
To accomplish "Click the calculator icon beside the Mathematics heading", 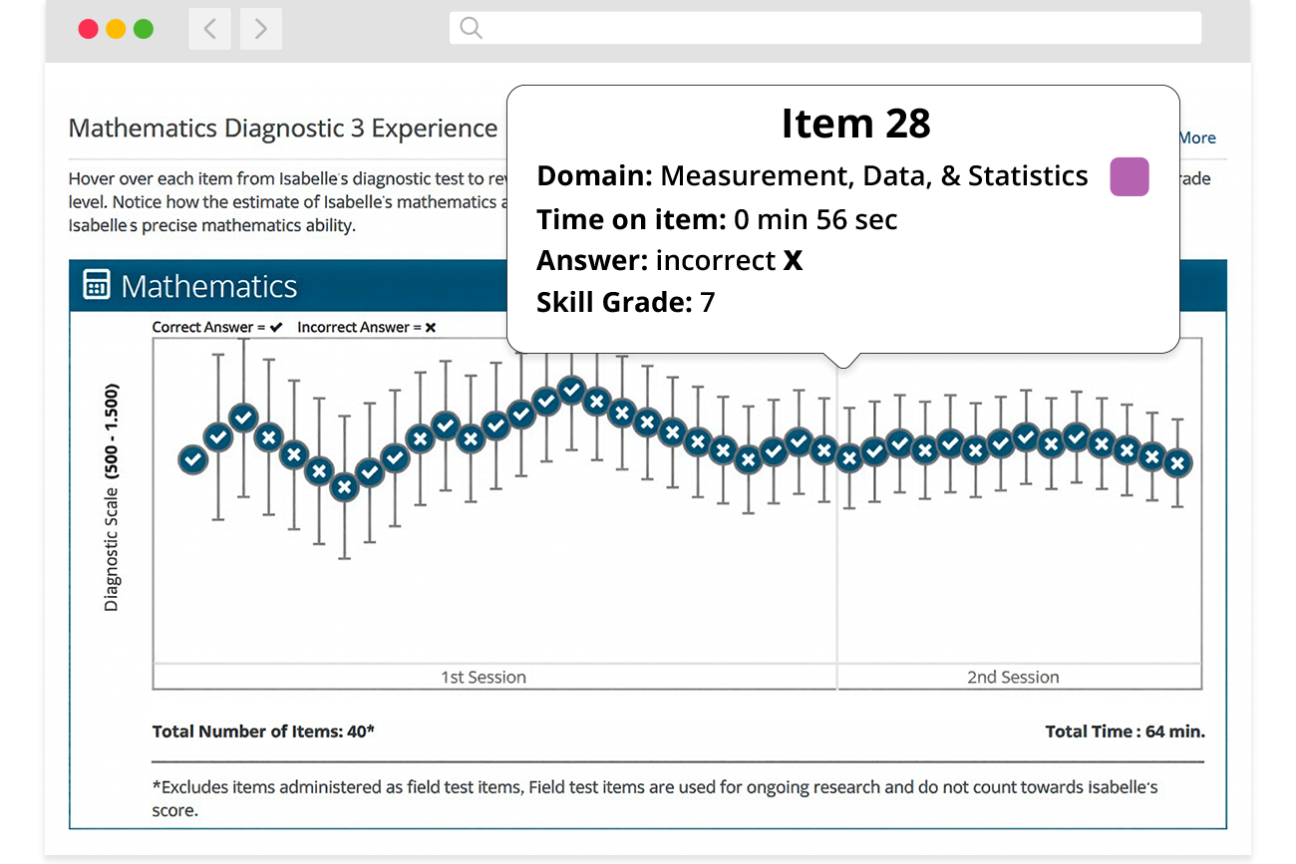I will [96, 285].
